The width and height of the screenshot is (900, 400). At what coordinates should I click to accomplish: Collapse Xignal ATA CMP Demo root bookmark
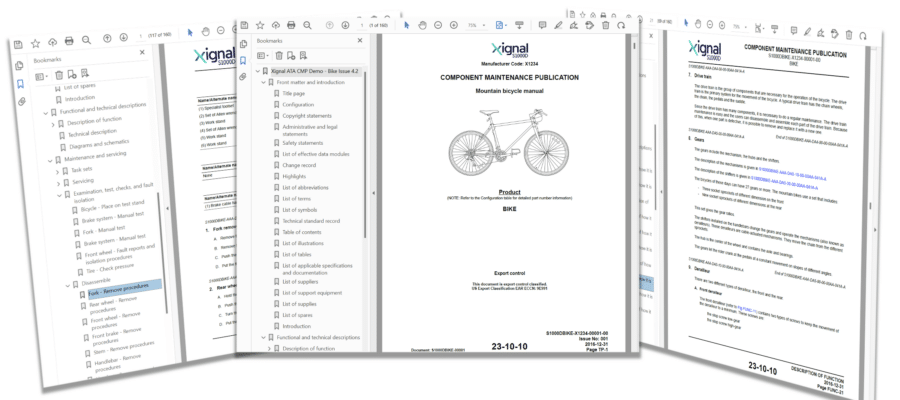pyautogui.click(x=258, y=71)
